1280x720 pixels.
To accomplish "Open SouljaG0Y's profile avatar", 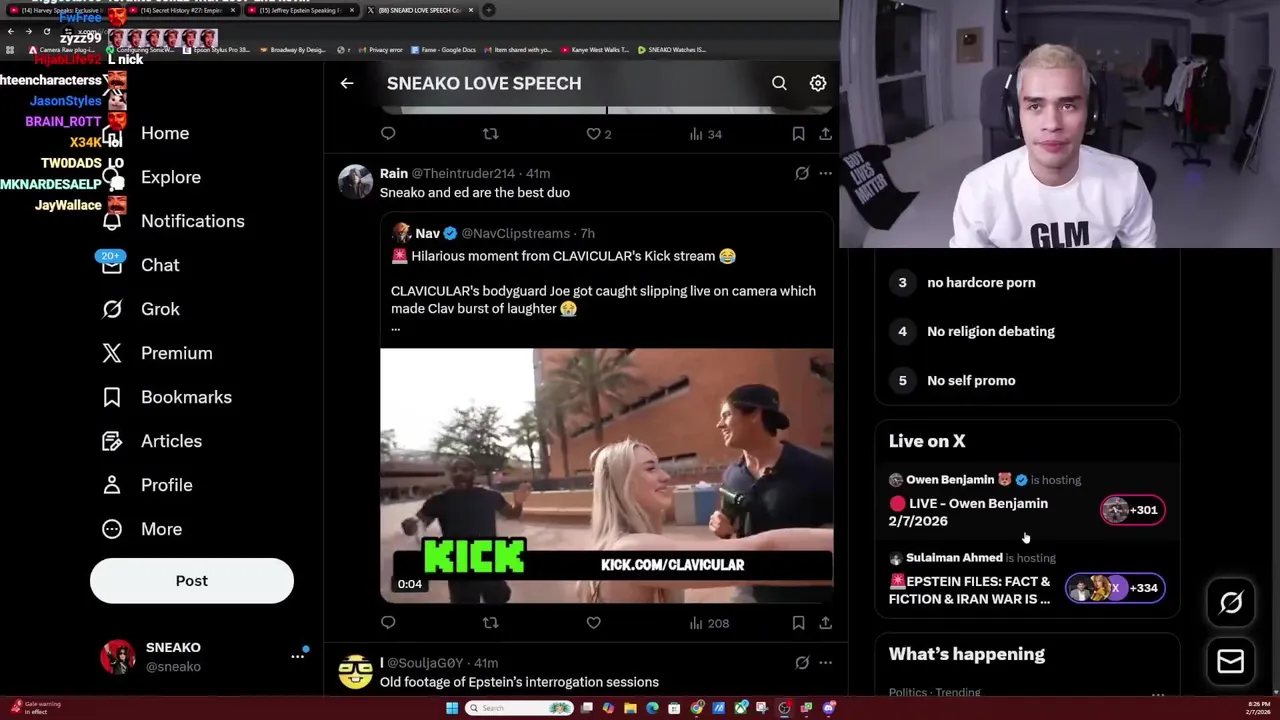I will pos(355,672).
